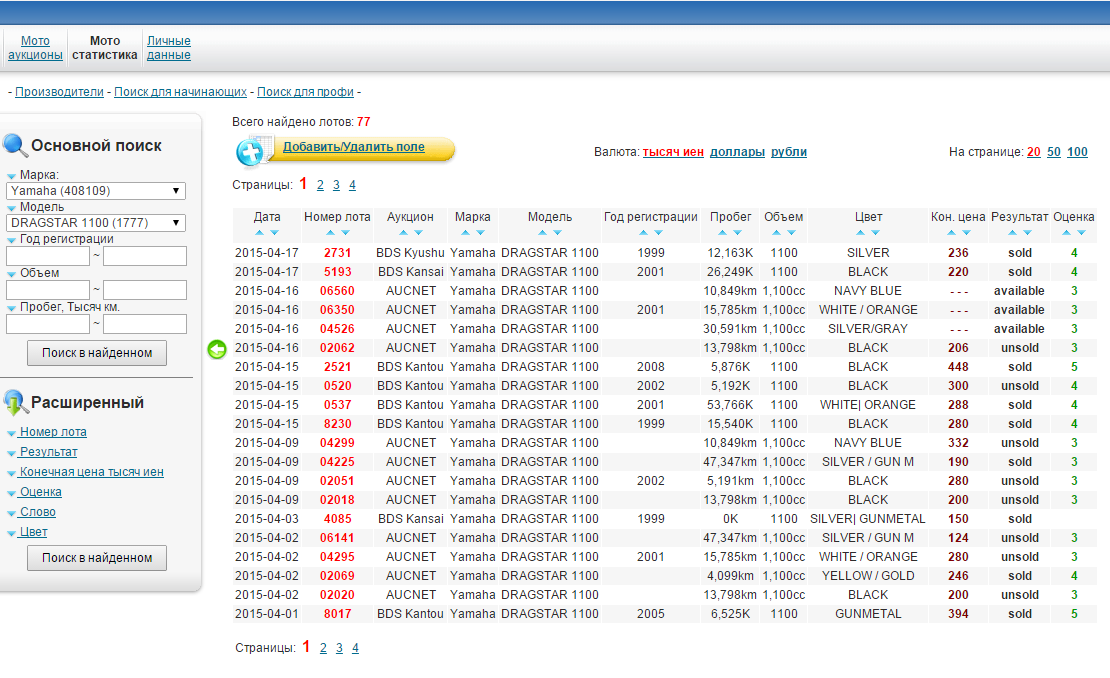Sort Модель column ascending in table header
Viewport: 1110px width, 678px height.
542,233
